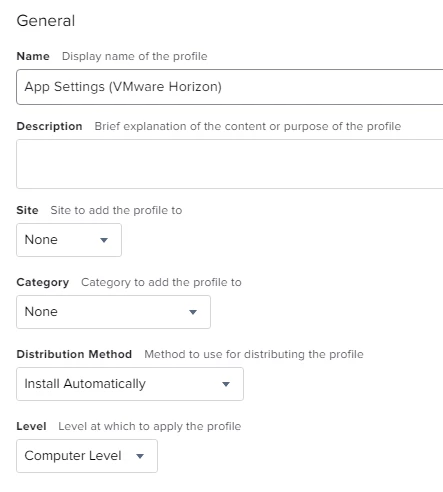Click the arrow icon beside Computer Level

[x=140, y=456]
